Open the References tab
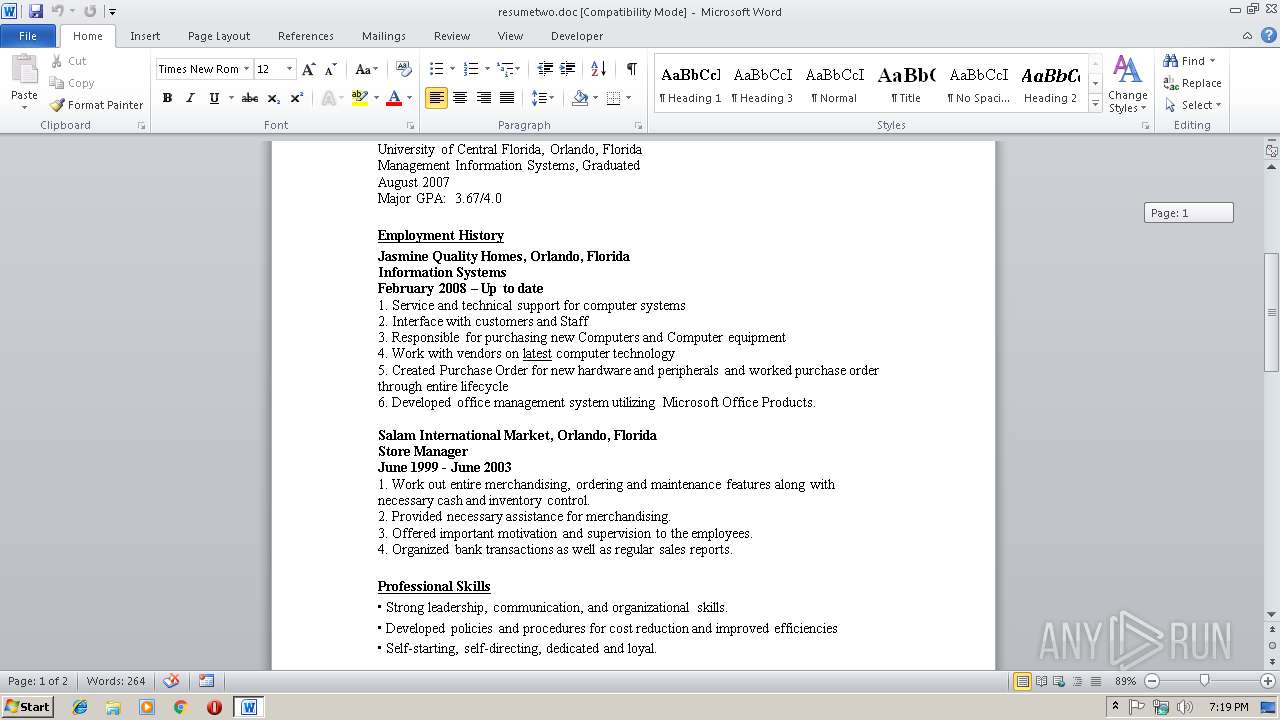 point(306,35)
